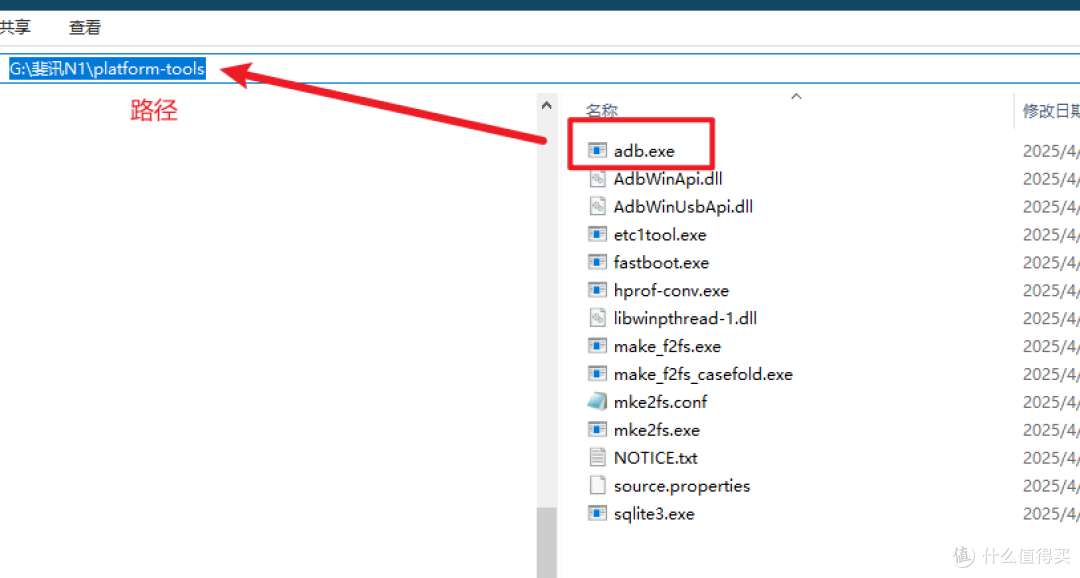Click the modified date of source.properties
The image size is (1080, 578).
click(x=1051, y=486)
